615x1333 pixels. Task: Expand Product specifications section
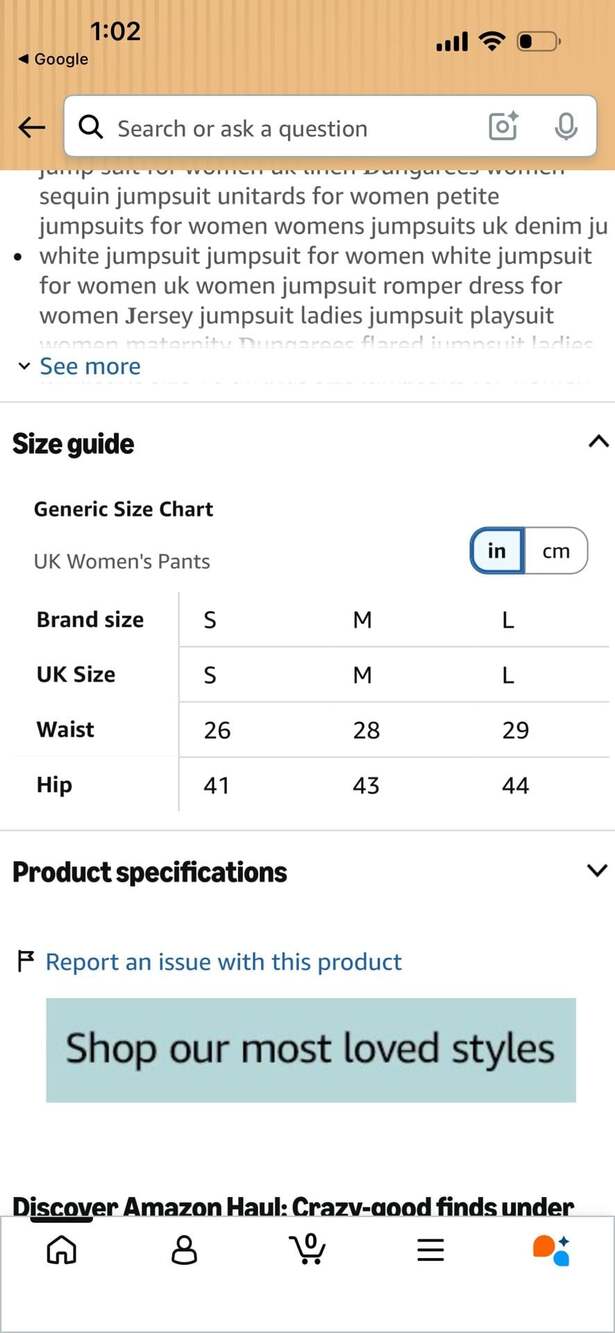coord(598,870)
